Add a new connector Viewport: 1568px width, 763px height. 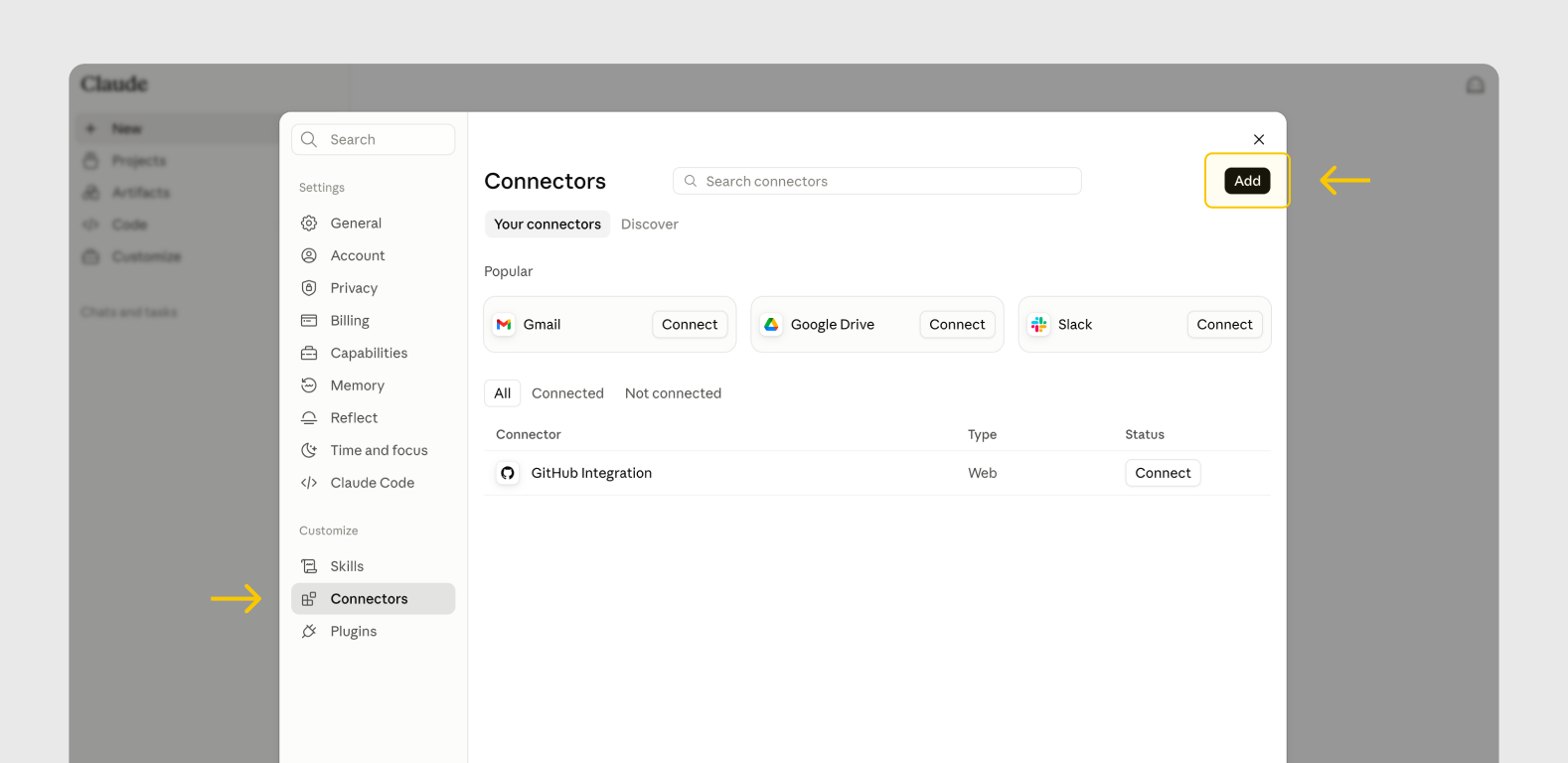click(1247, 181)
